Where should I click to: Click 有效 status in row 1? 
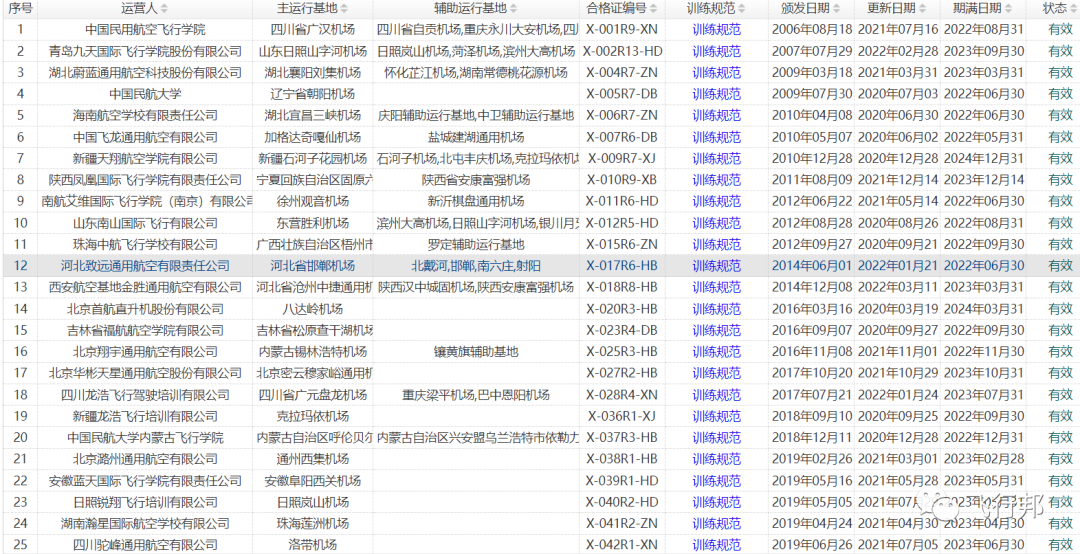1060,30
